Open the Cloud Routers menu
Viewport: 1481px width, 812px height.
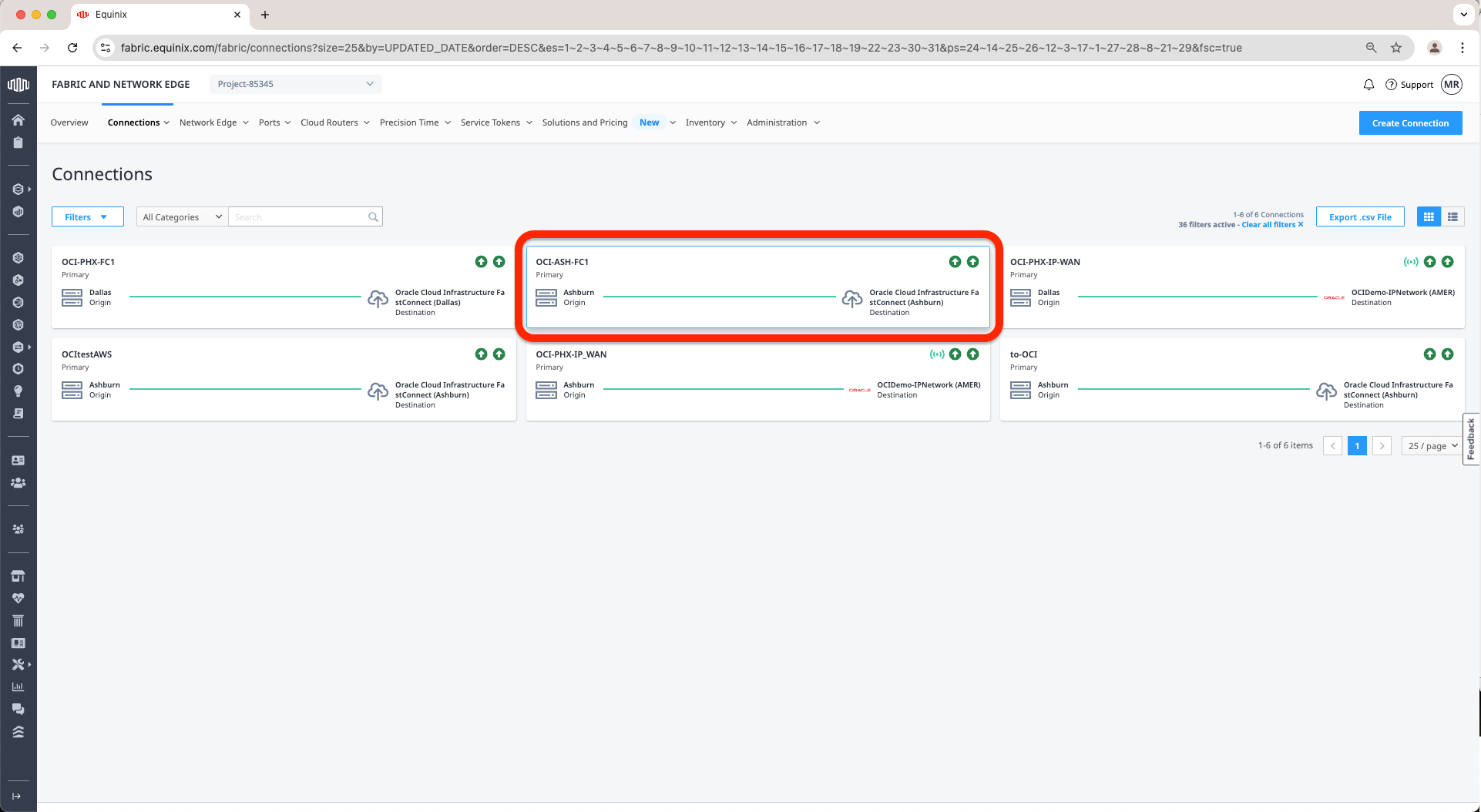334,122
